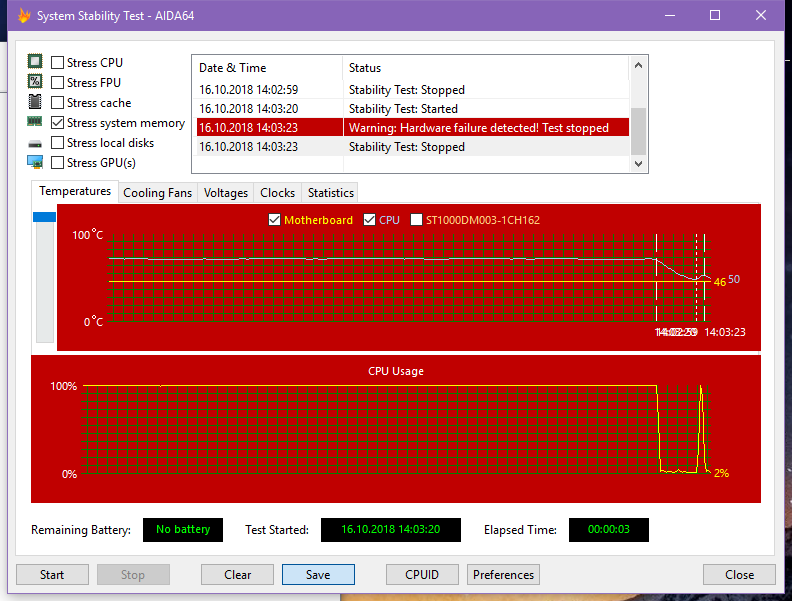Start the stability test
The image size is (792, 601).
point(52,575)
